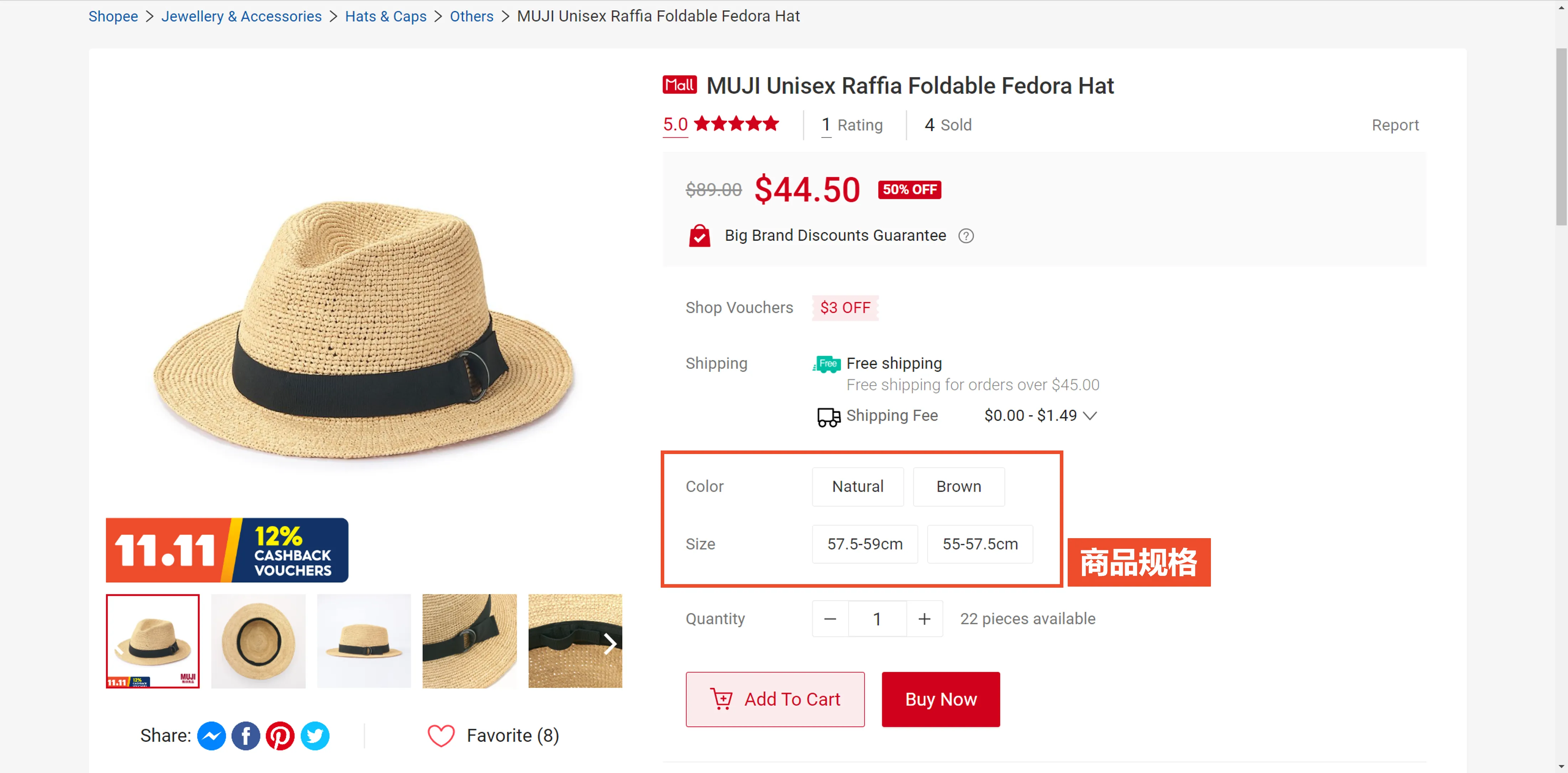Increase quantity with plus button
Image resolution: width=1568 pixels, height=773 pixels.
[924, 619]
